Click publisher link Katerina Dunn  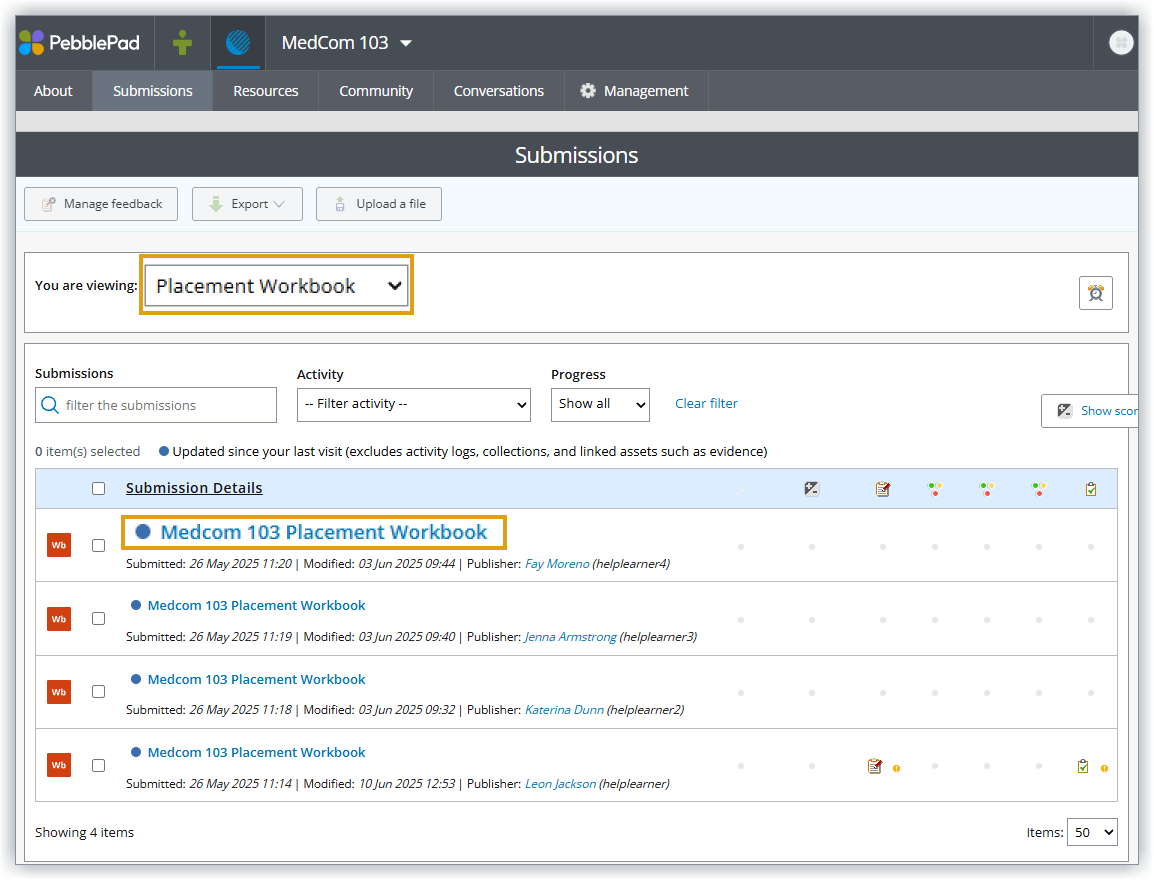coord(564,710)
